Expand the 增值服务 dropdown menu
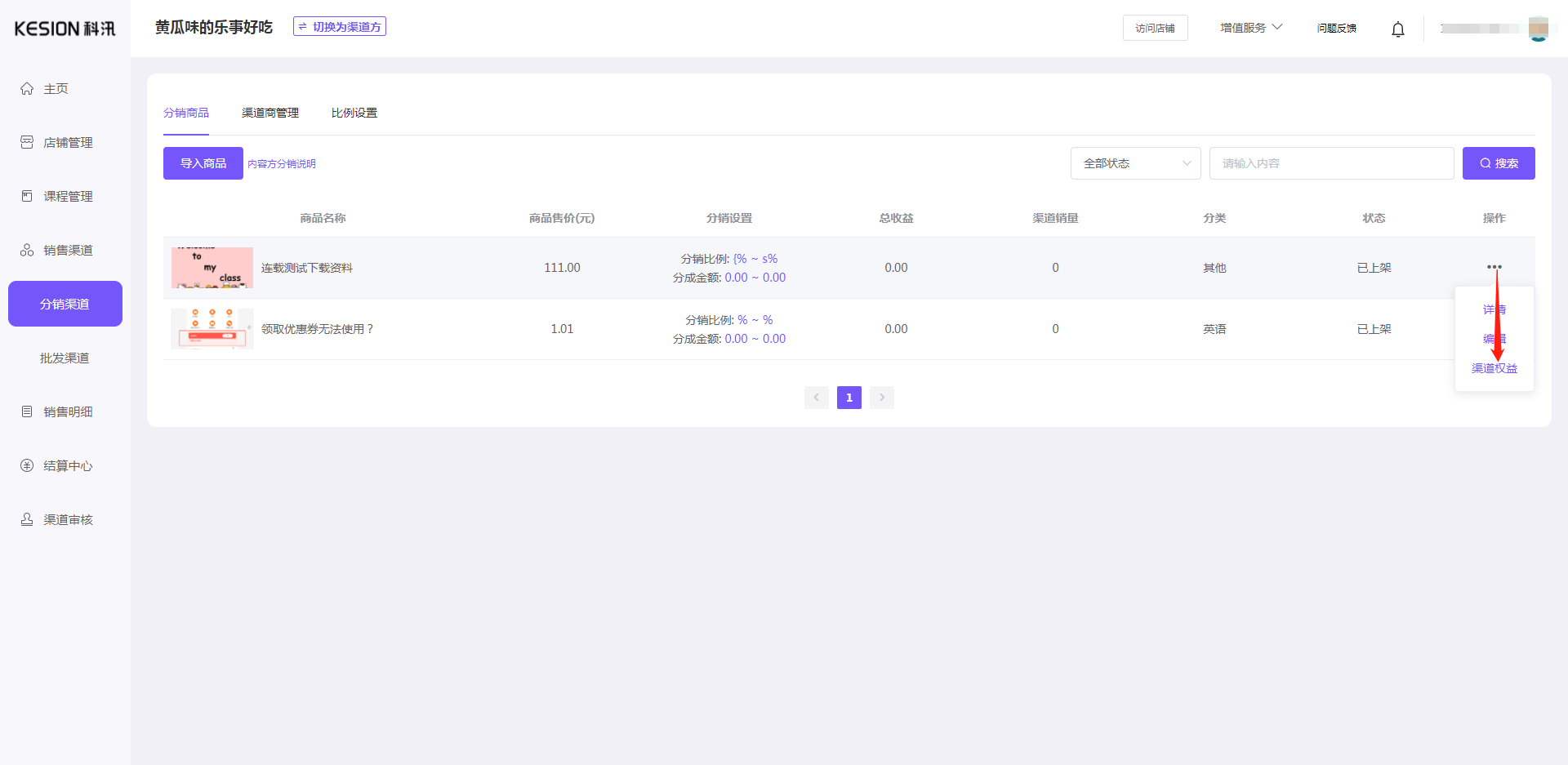 pyautogui.click(x=1250, y=28)
